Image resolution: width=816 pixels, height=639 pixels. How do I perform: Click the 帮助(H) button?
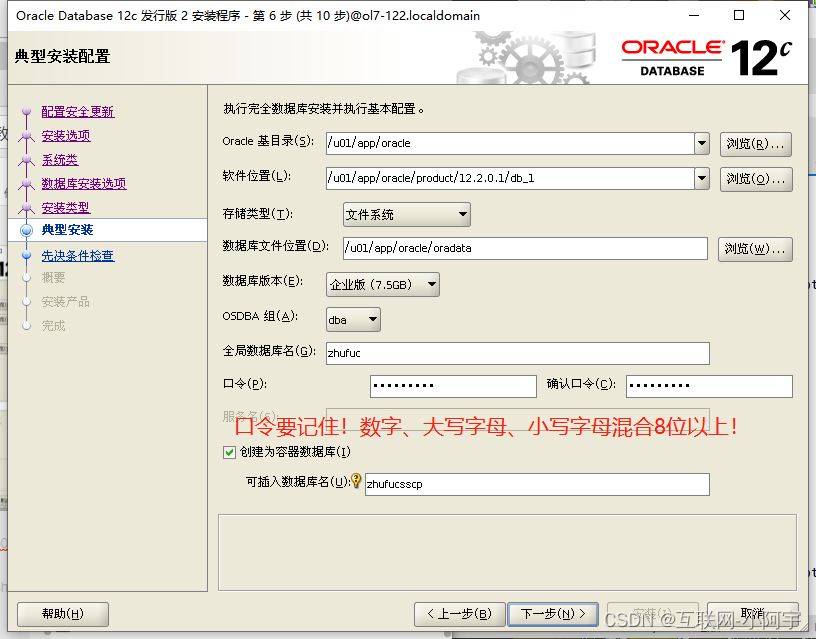(63, 614)
